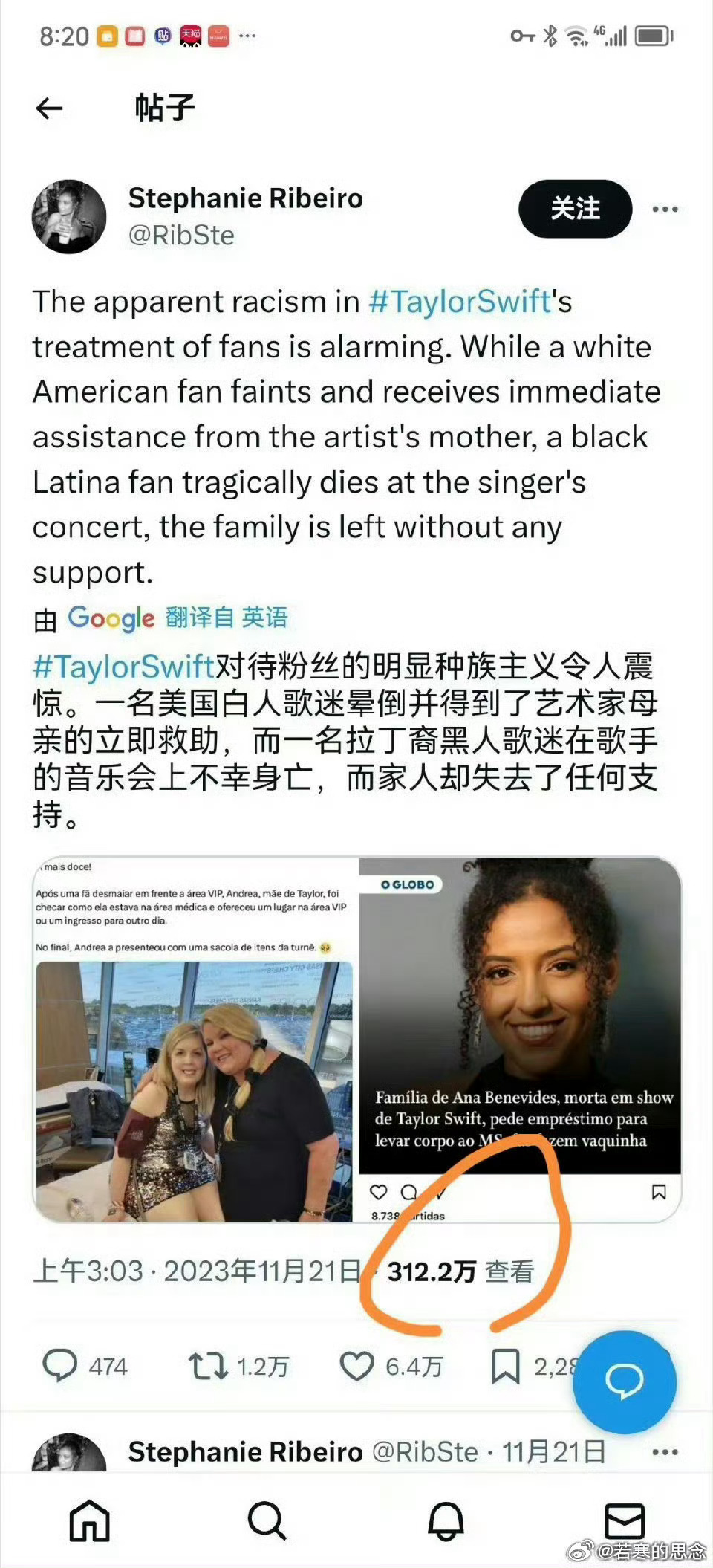Screen dimensions: 713x1568
Task: Bookmark the post with bookmark icon
Action: click(505, 1367)
